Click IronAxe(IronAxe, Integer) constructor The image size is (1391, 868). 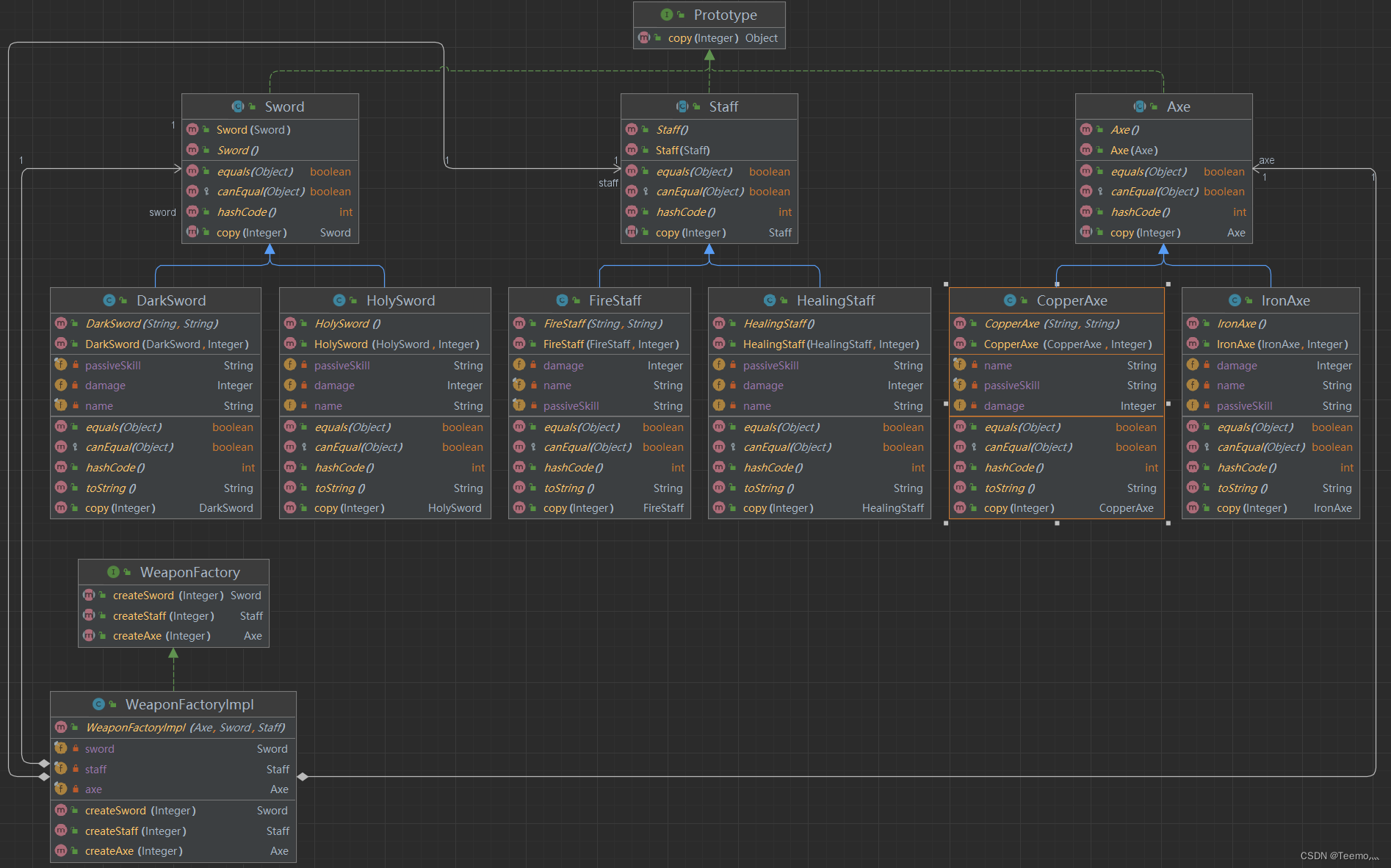[1271, 344]
